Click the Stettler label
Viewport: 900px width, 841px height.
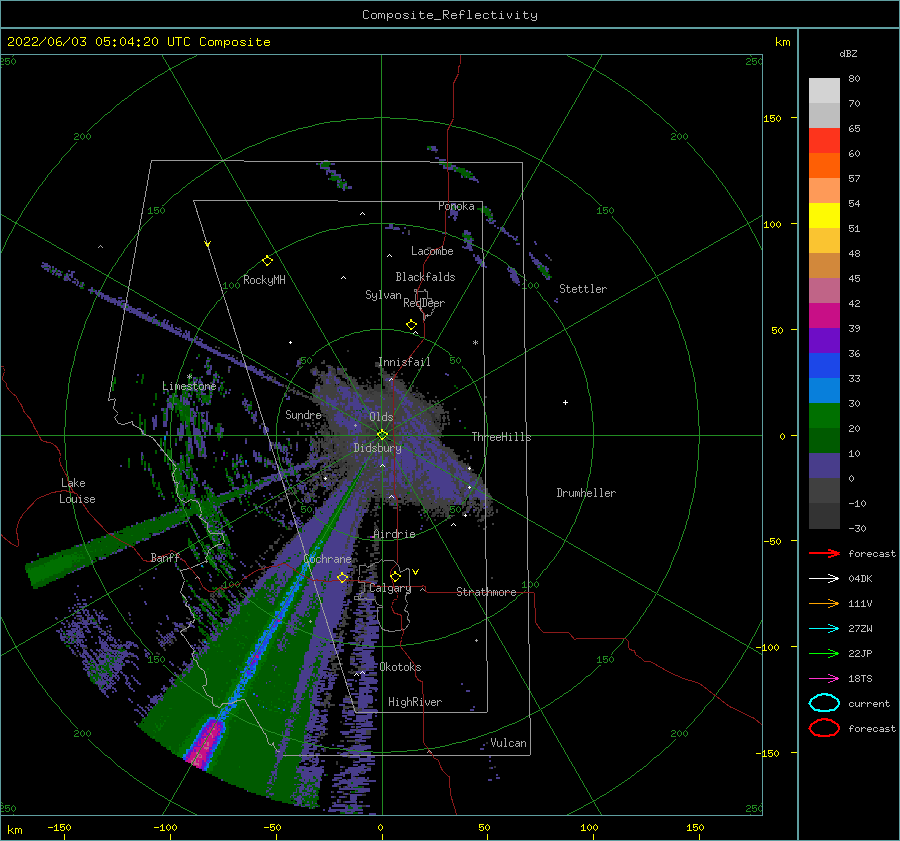pyautogui.click(x=583, y=289)
